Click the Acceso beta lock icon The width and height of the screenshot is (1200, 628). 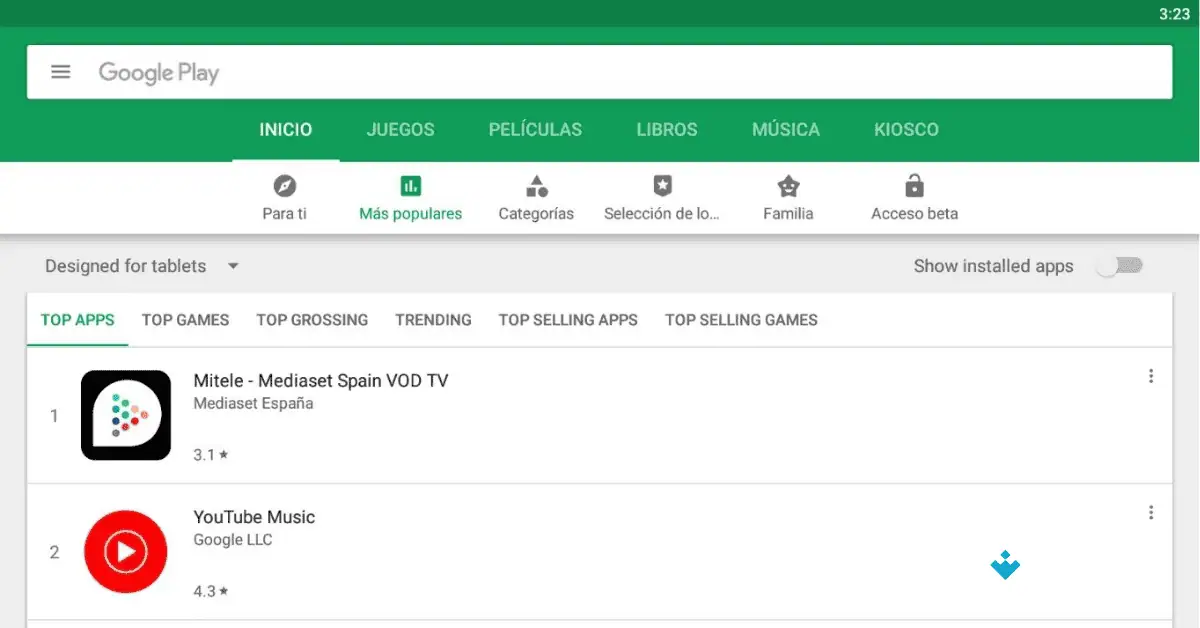913,186
